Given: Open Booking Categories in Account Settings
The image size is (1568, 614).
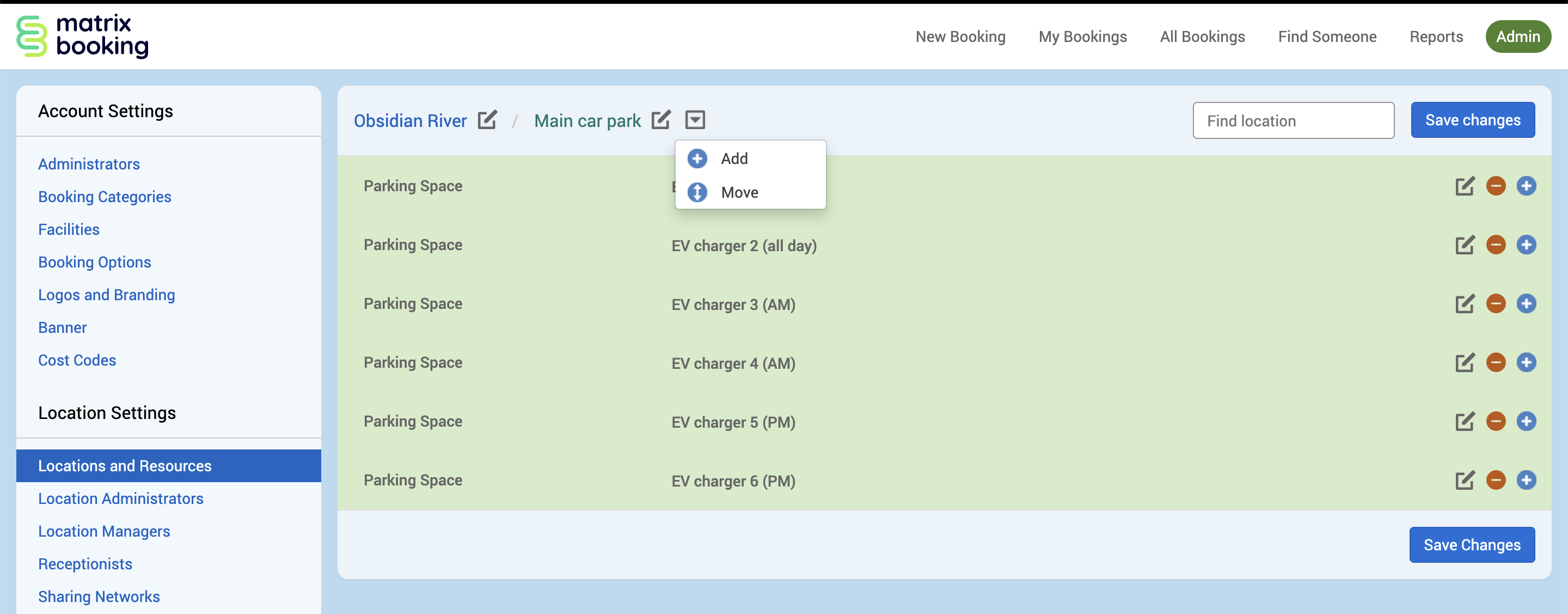Looking at the screenshot, I should (105, 197).
